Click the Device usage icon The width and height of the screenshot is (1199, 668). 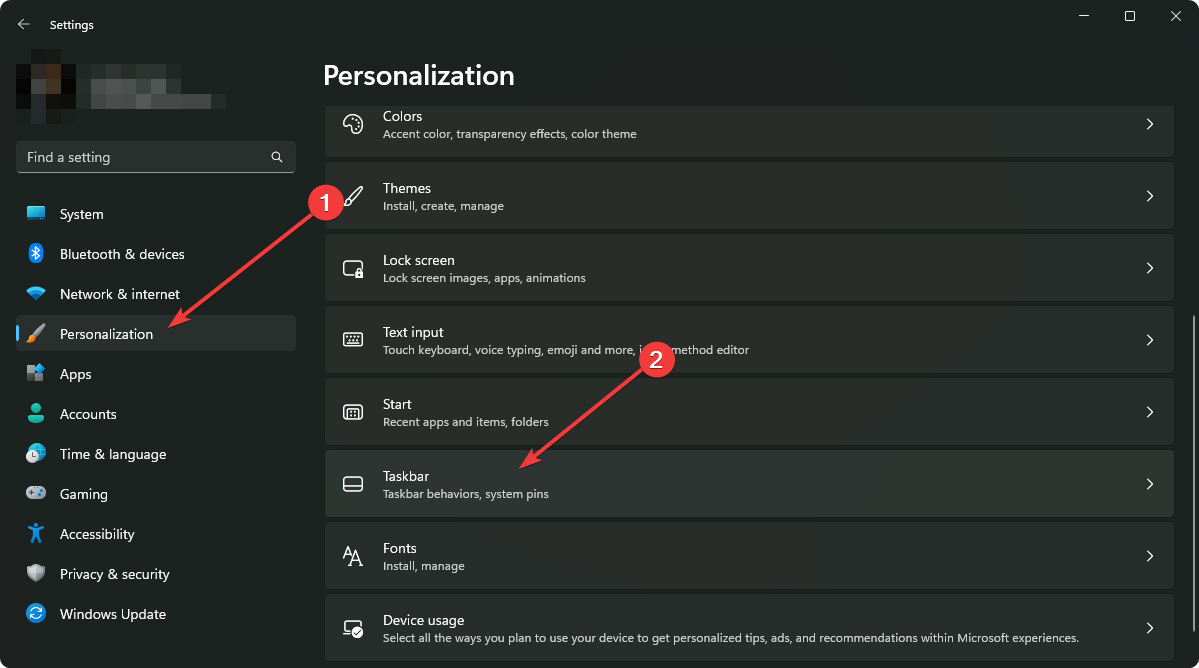pos(352,628)
